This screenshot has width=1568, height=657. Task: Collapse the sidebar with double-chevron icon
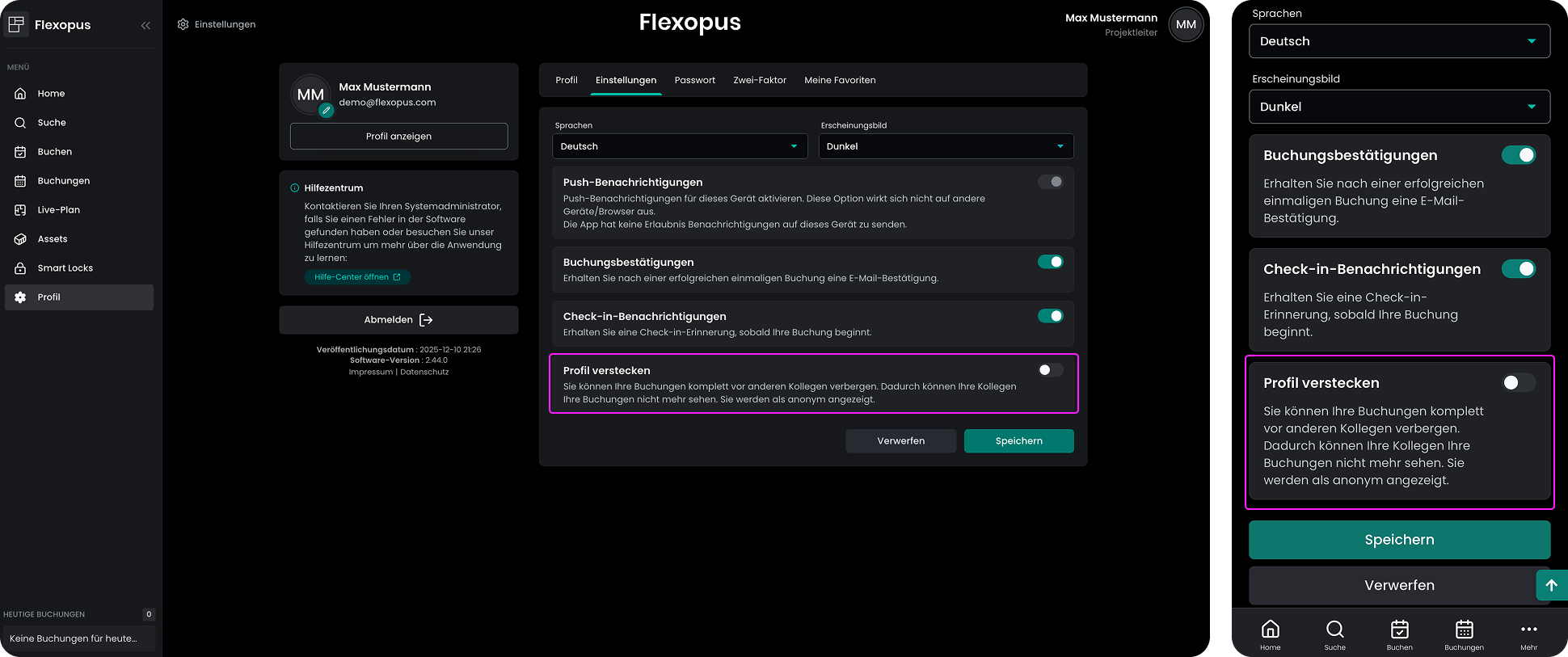[x=145, y=25]
